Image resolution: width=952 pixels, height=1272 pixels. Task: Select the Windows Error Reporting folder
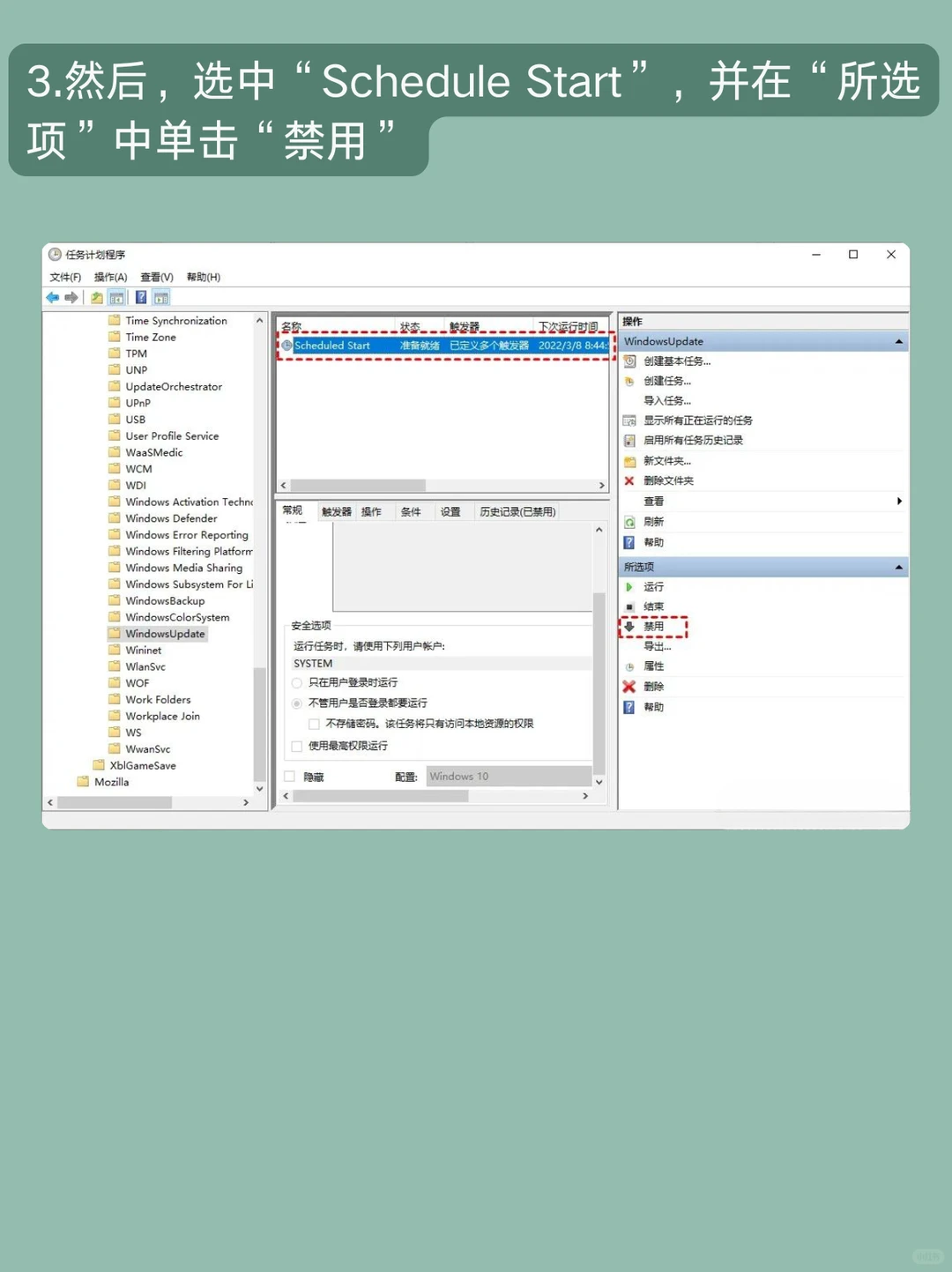(x=187, y=535)
